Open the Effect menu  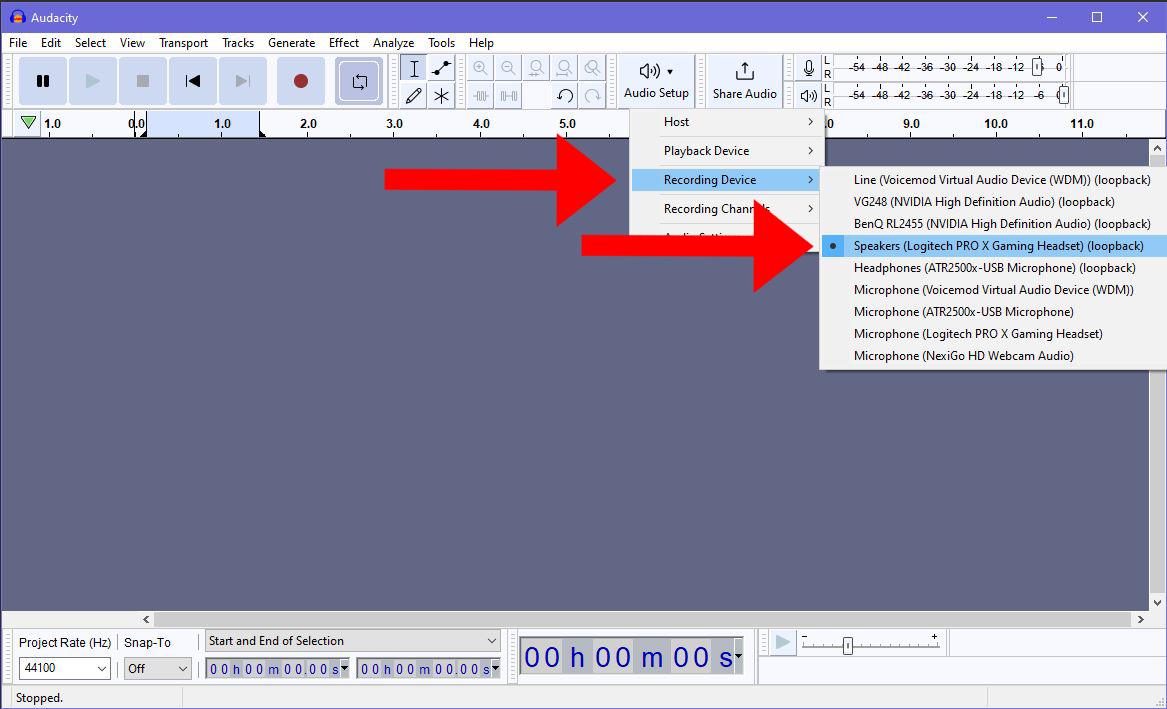[343, 42]
